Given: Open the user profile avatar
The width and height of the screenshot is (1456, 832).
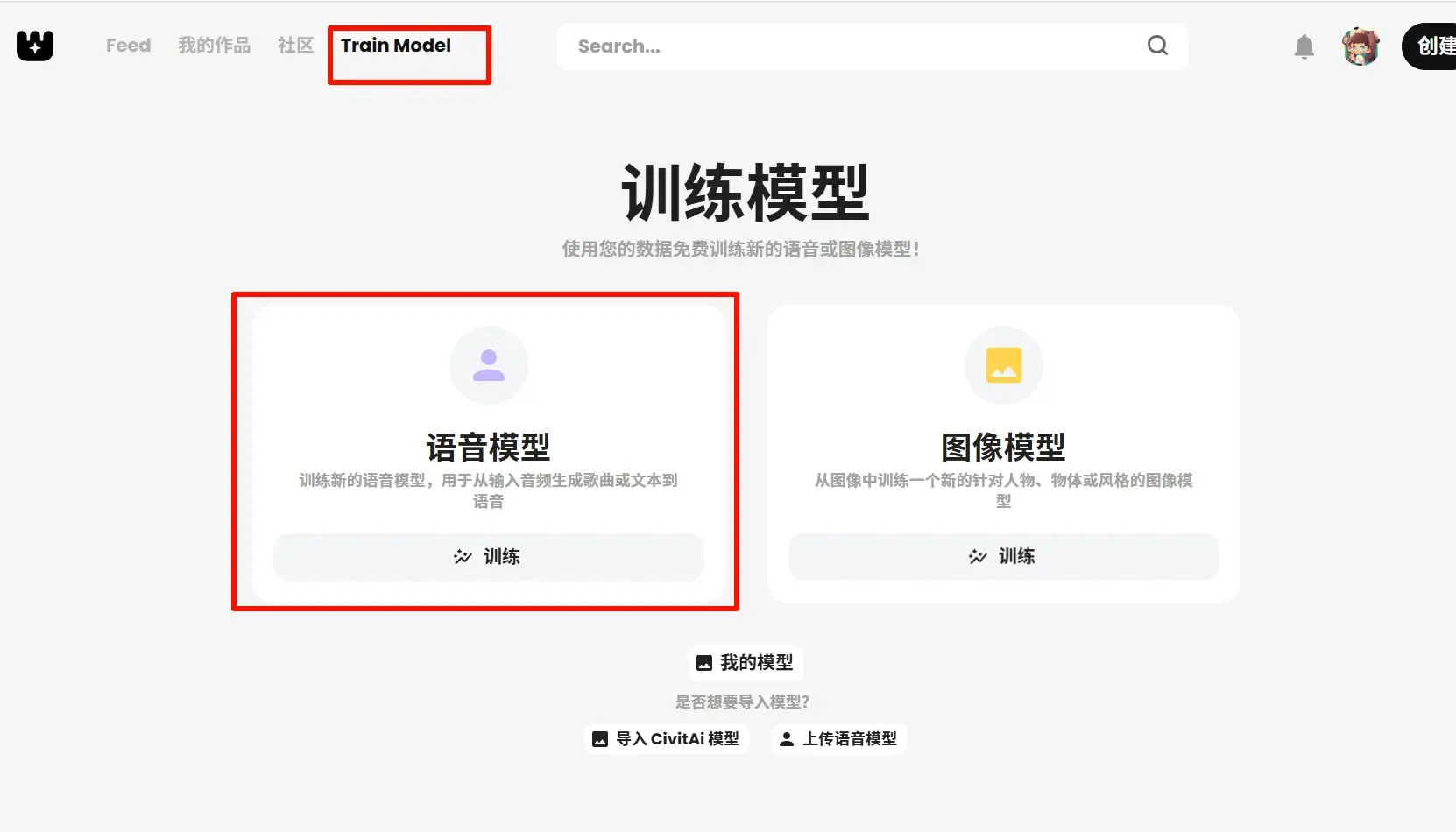Looking at the screenshot, I should click(1361, 46).
